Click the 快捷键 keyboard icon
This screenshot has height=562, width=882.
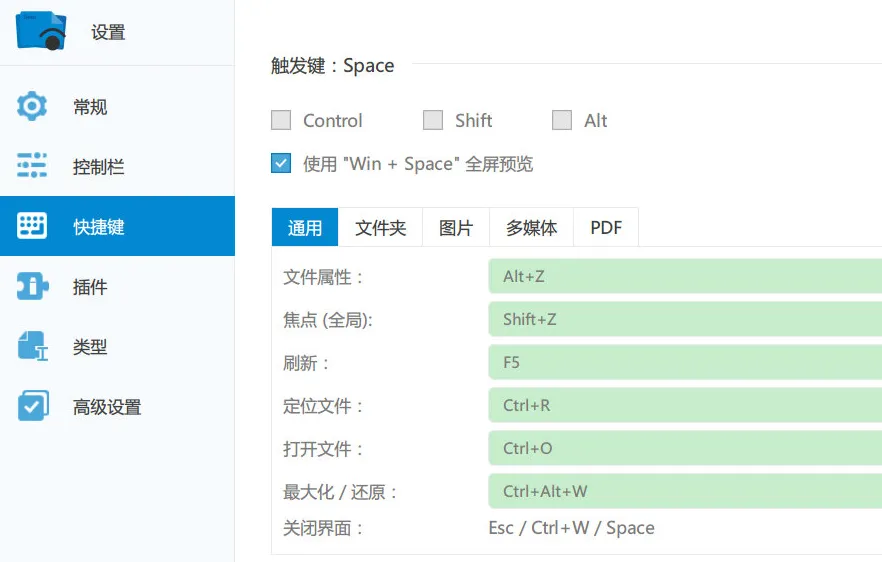pos(32,226)
